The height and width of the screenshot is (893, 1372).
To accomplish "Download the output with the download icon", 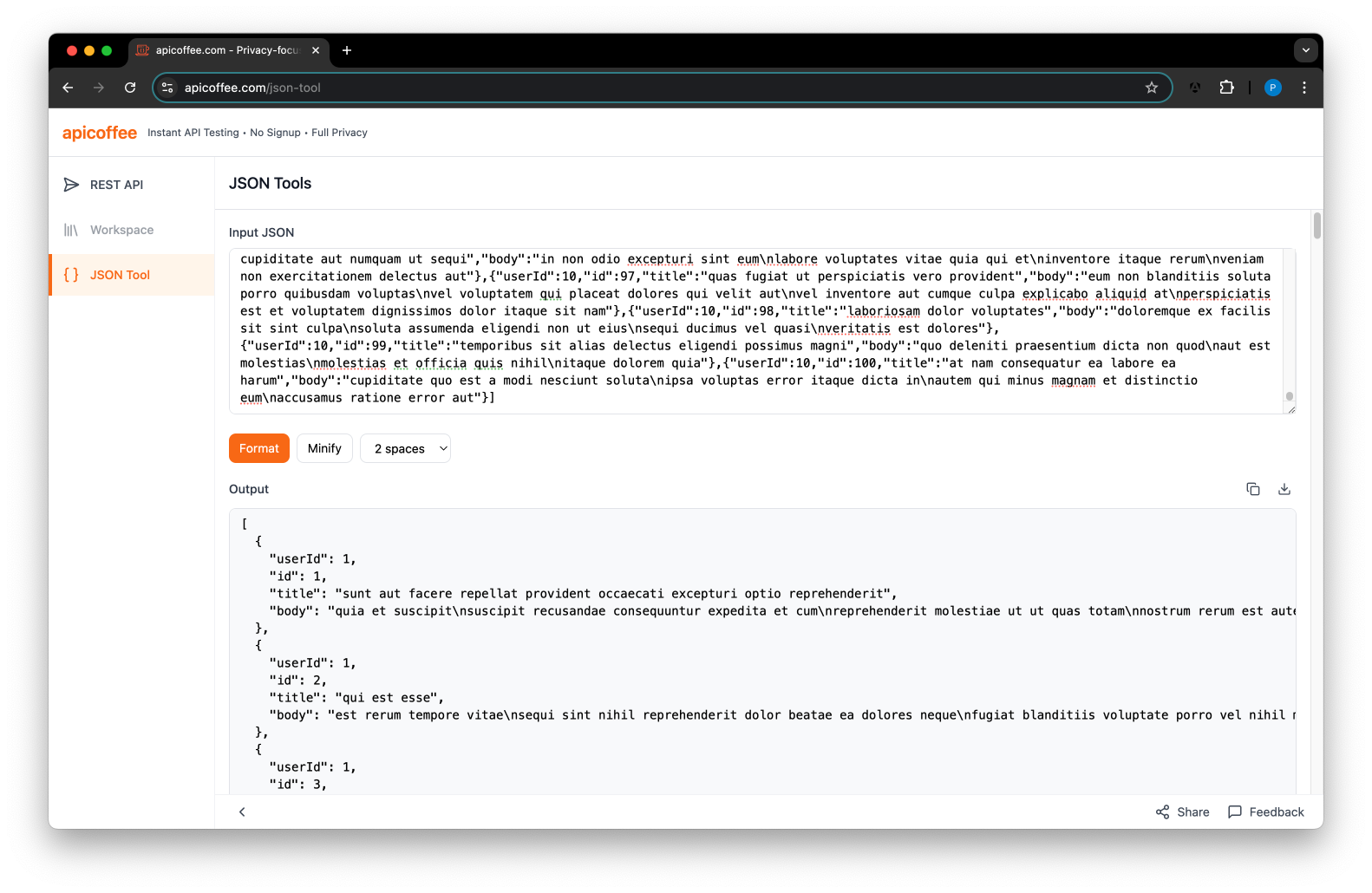I will coord(1284,489).
